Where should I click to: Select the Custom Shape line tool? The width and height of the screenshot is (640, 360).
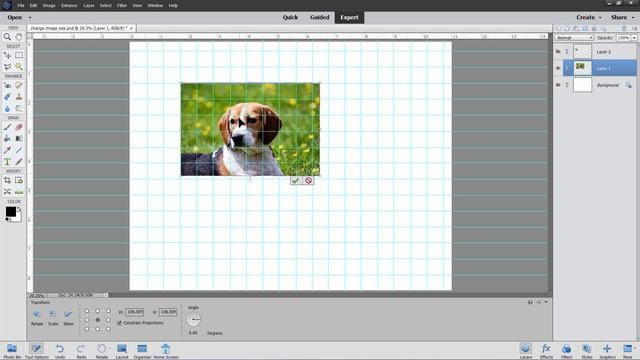point(19,150)
